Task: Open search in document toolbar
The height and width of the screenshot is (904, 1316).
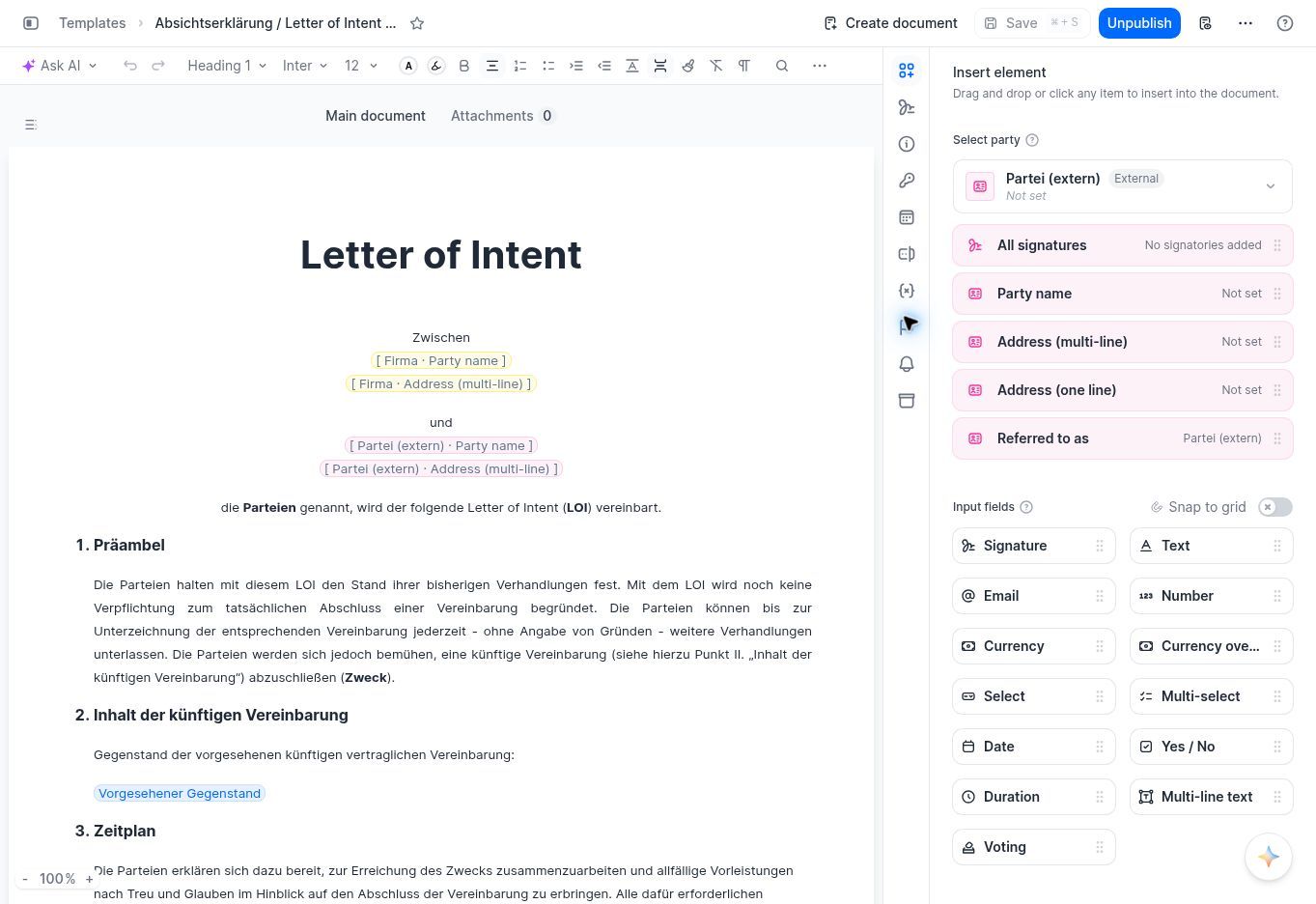Action: [782, 66]
